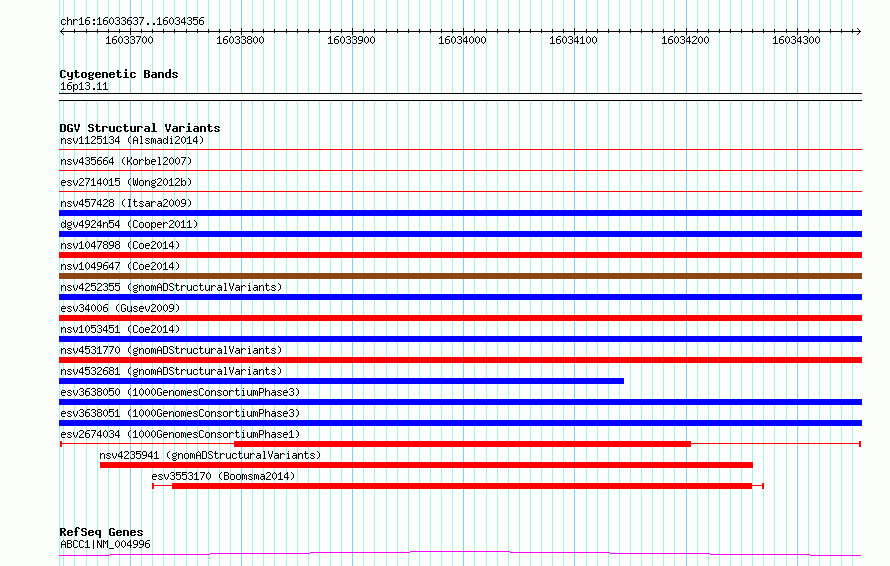The height and width of the screenshot is (566, 890).
Task: Click the 16033900 ruler tick label
Action: click(351, 40)
